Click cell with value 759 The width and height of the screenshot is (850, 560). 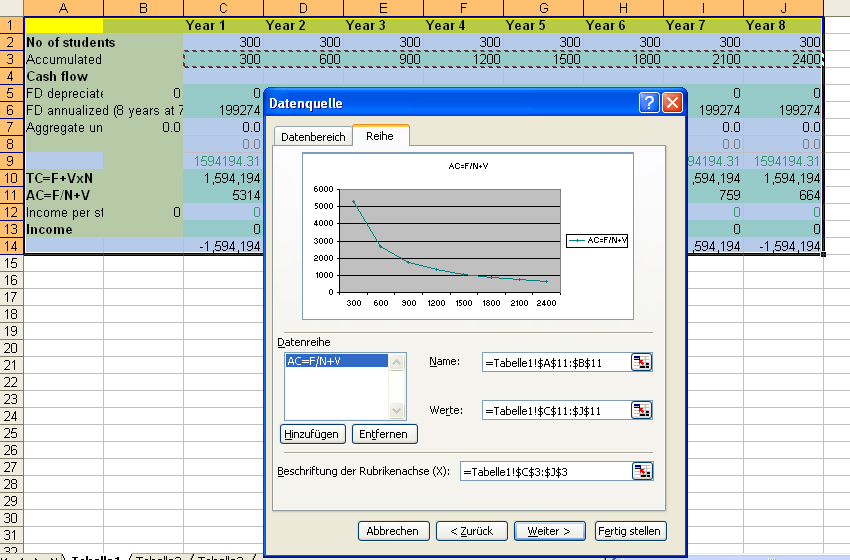(715, 195)
